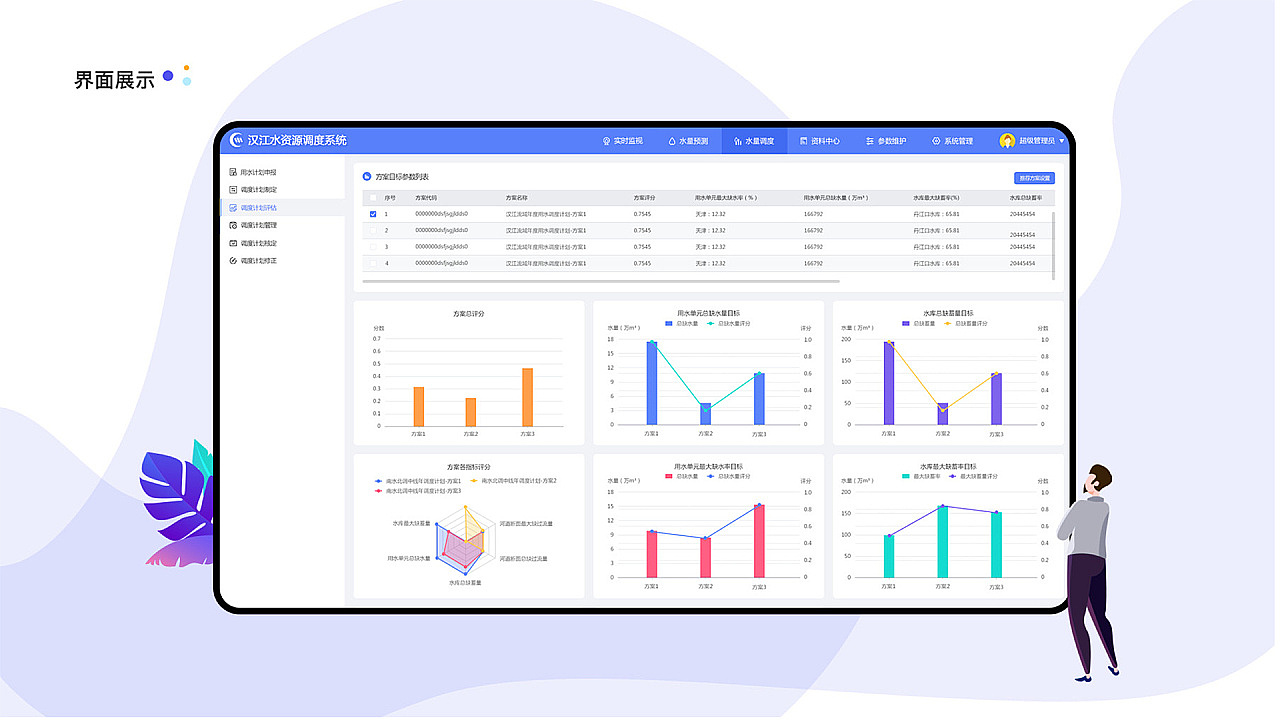Toggle 南水北调中线年调度计划-方案2 radar legend
Viewport: 1280px width, 720px height.
[x=514, y=481]
